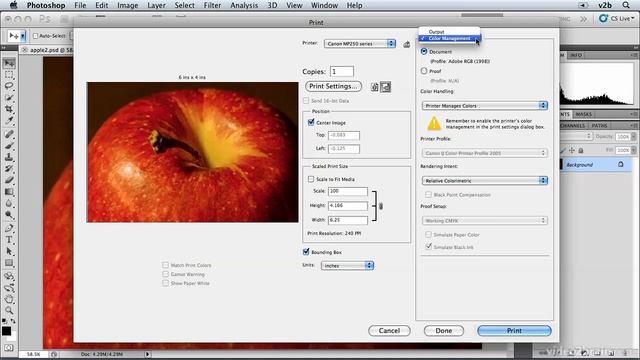The width and height of the screenshot is (640, 360).
Task: Click the Print button
Action: click(x=514, y=331)
